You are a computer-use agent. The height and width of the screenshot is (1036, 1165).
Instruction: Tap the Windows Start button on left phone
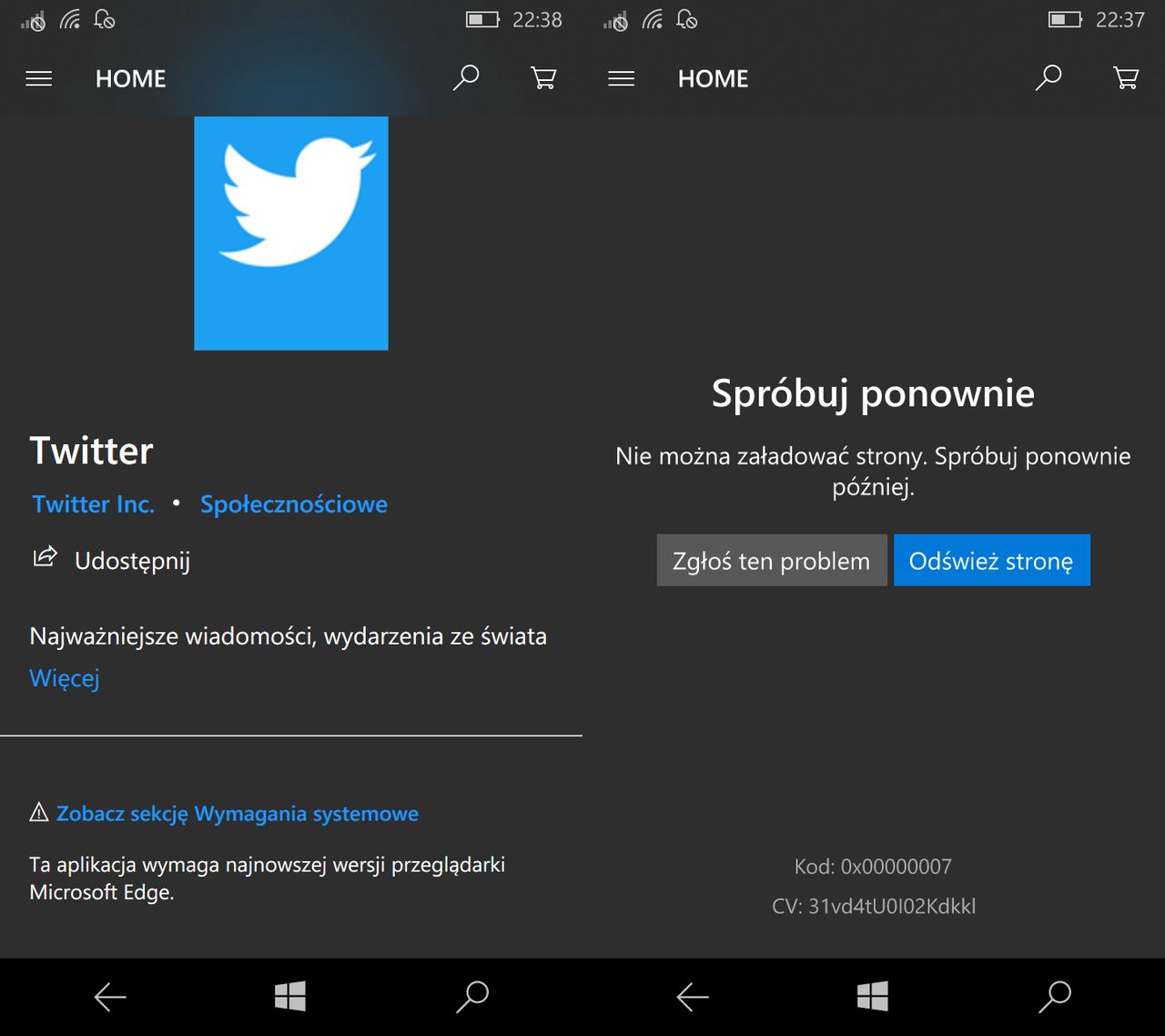point(290,996)
